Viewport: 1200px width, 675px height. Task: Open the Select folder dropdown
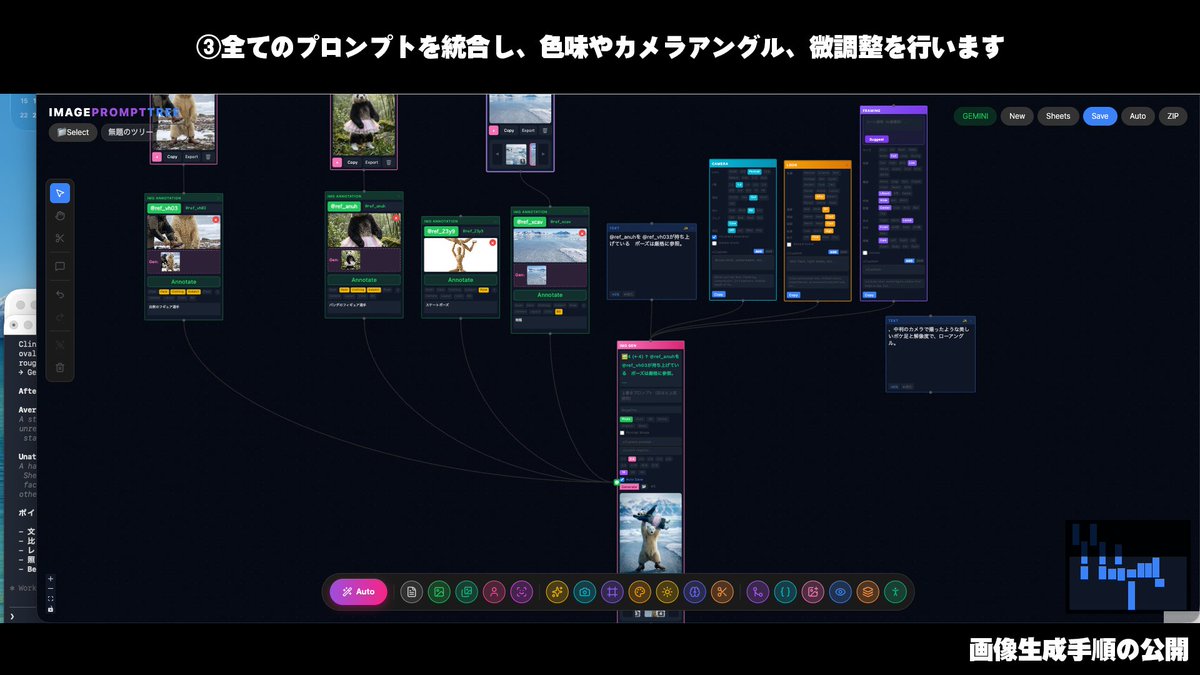(73, 132)
